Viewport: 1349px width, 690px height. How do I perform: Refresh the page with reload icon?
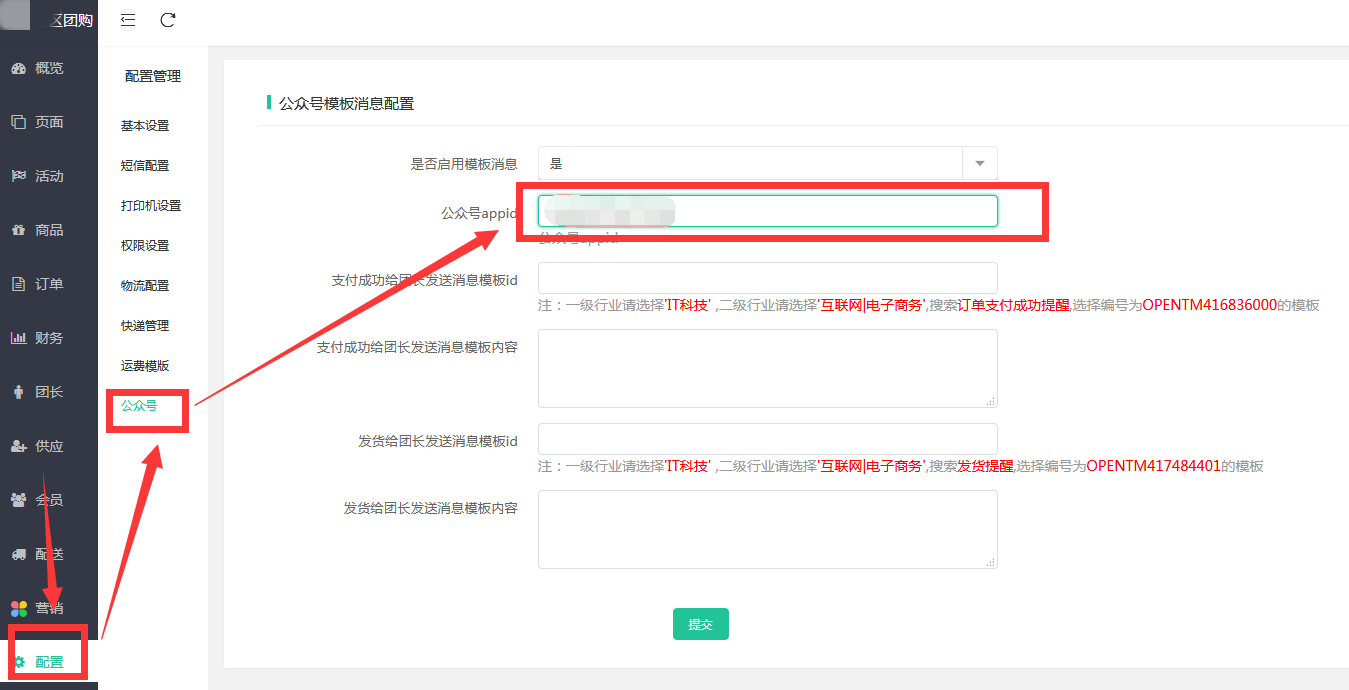point(168,20)
